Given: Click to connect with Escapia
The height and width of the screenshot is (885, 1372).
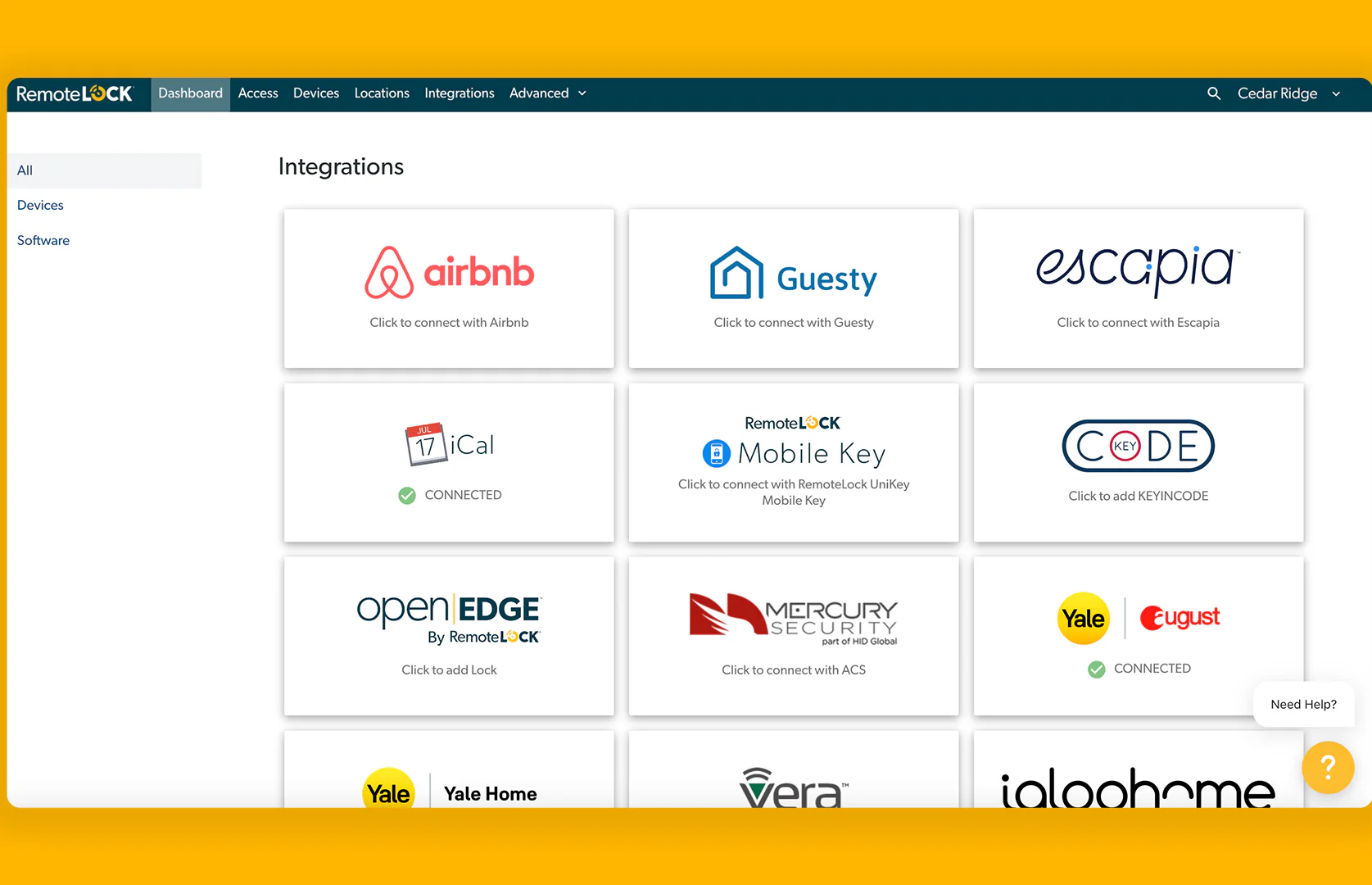Looking at the screenshot, I should click(x=1138, y=323).
